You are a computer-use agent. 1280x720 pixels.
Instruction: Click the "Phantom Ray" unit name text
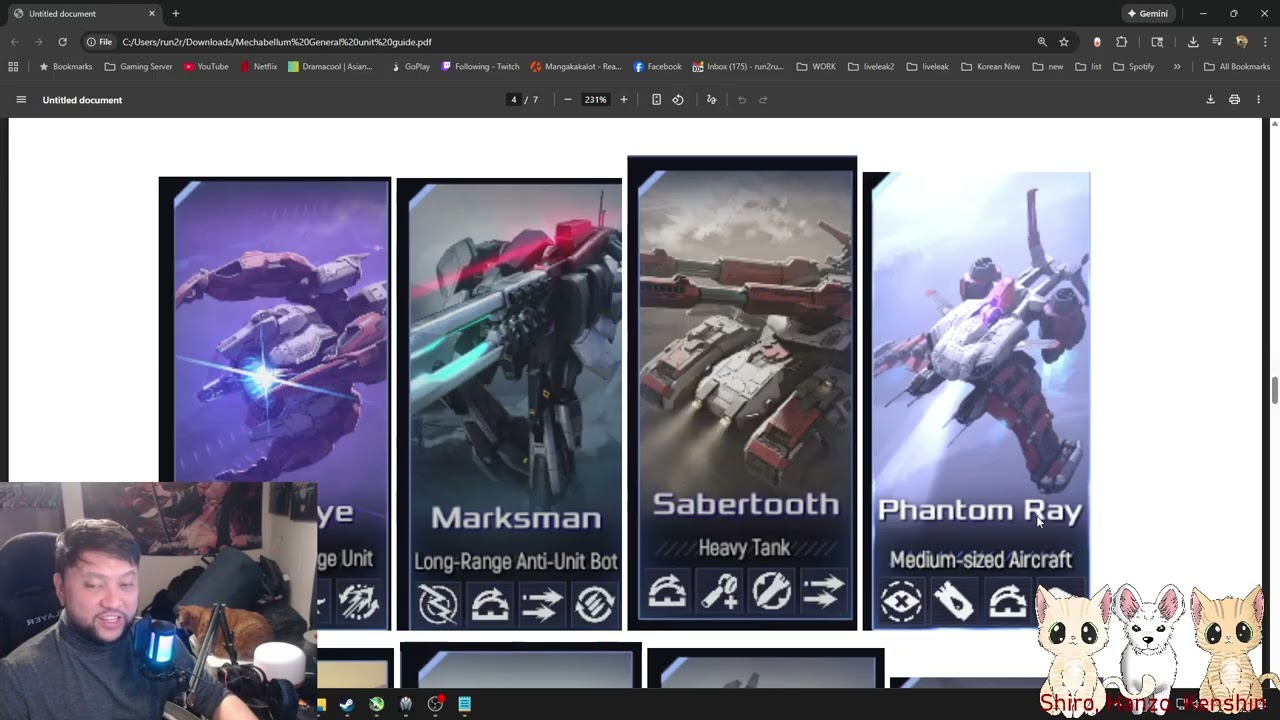pyautogui.click(x=980, y=511)
